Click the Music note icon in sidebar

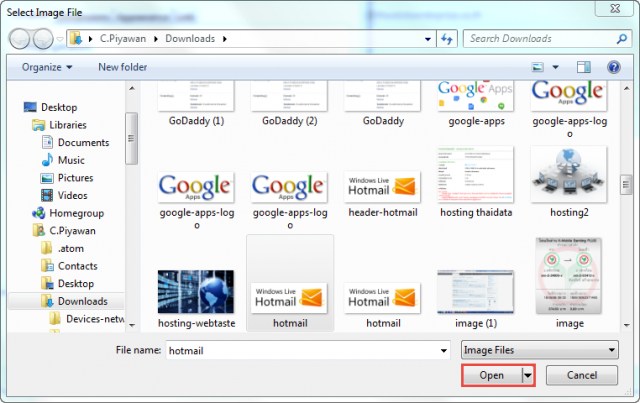(x=47, y=160)
